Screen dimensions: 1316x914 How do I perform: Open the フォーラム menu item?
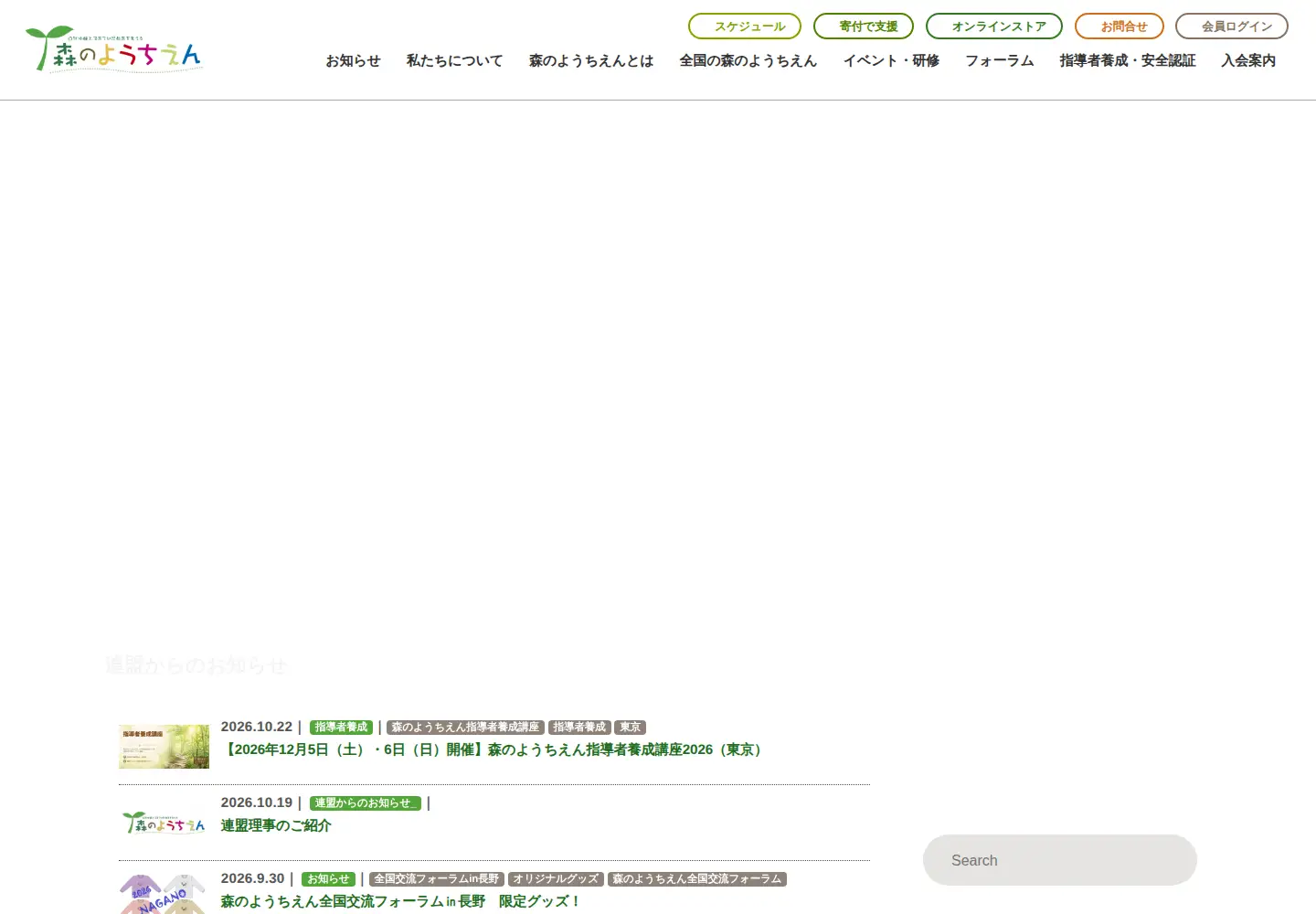[x=1000, y=61]
